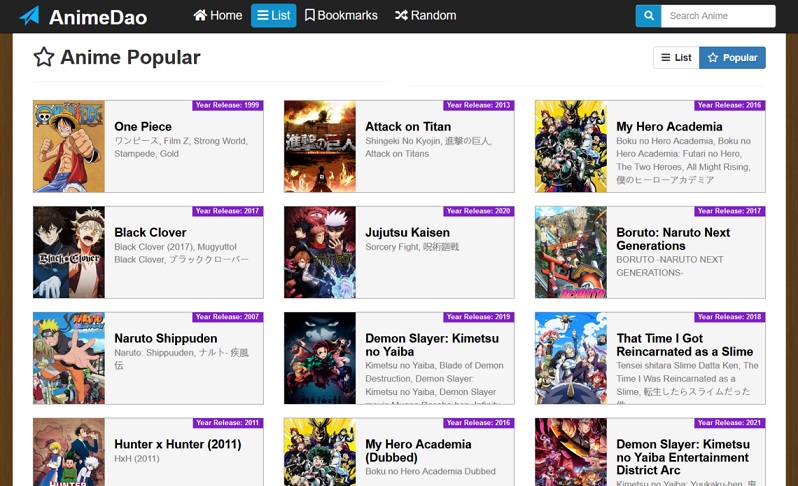Open the My Hero Academia title (non-dubbed)
The width and height of the screenshot is (798, 486).
[669, 127]
